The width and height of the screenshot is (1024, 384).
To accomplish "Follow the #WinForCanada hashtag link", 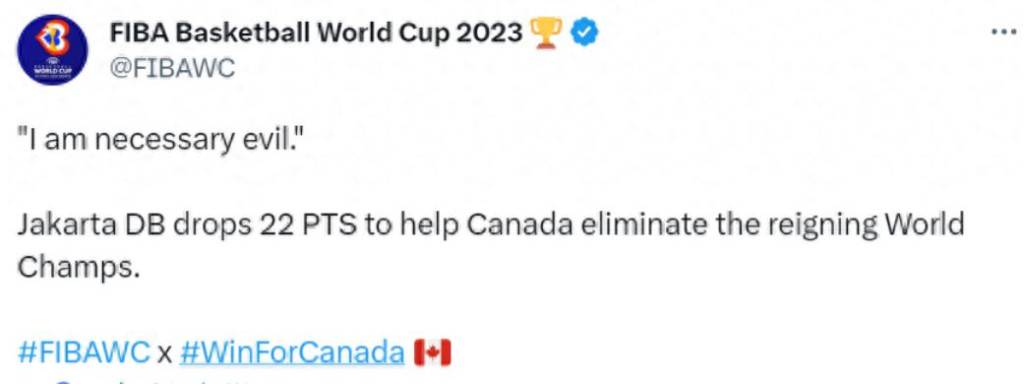I will click(291, 353).
